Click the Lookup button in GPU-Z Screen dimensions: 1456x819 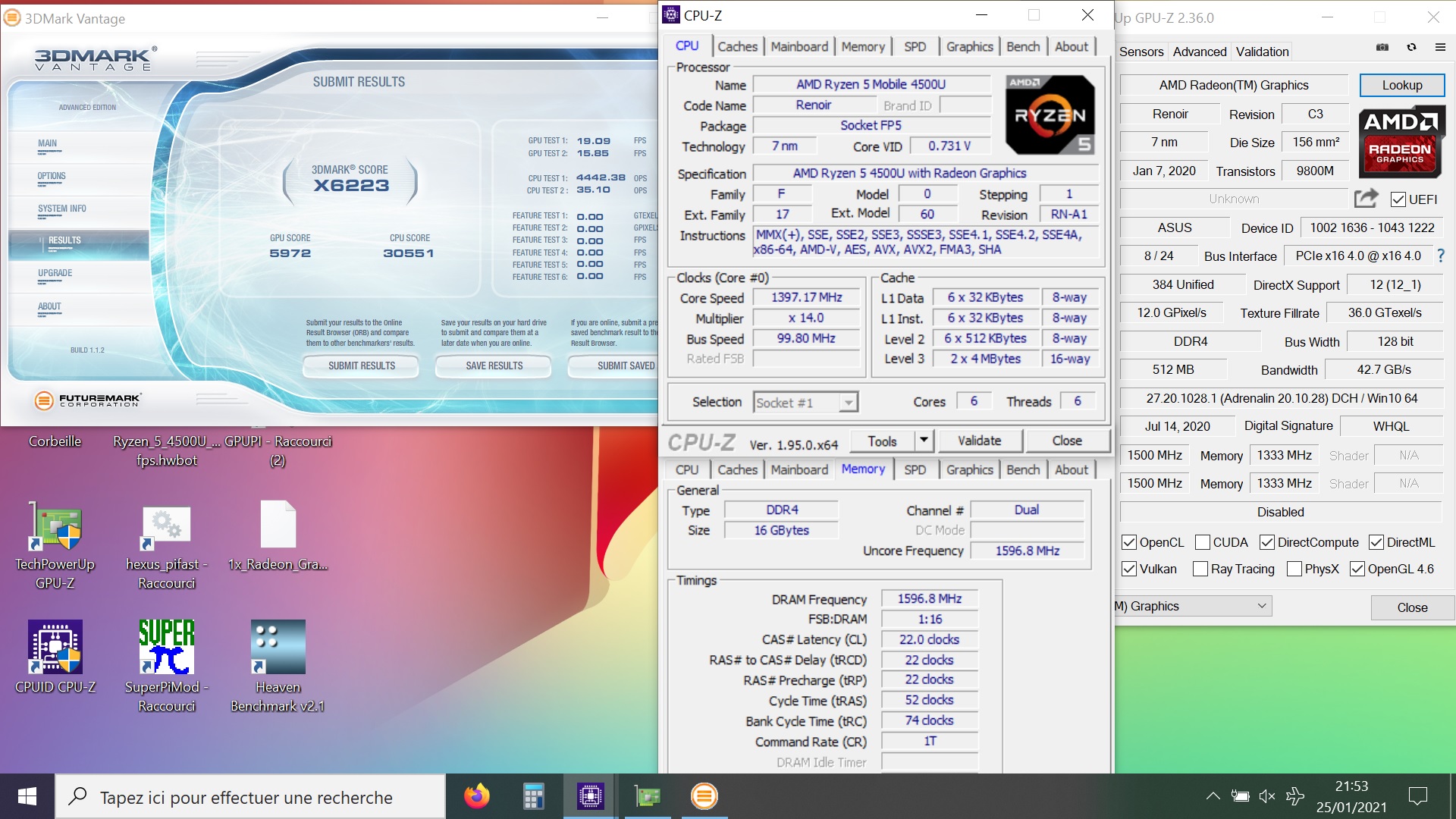(1401, 85)
